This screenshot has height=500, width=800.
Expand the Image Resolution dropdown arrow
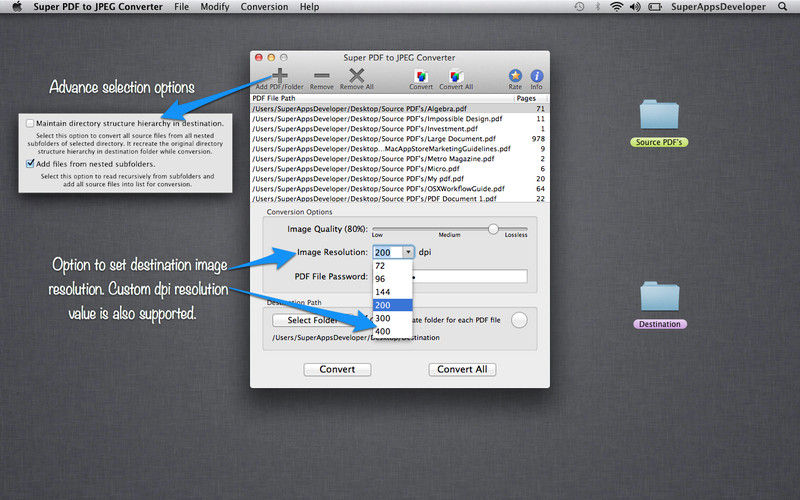408,252
